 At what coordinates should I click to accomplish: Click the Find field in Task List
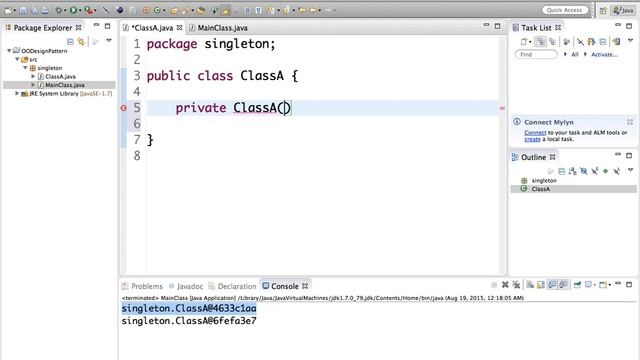536,54
